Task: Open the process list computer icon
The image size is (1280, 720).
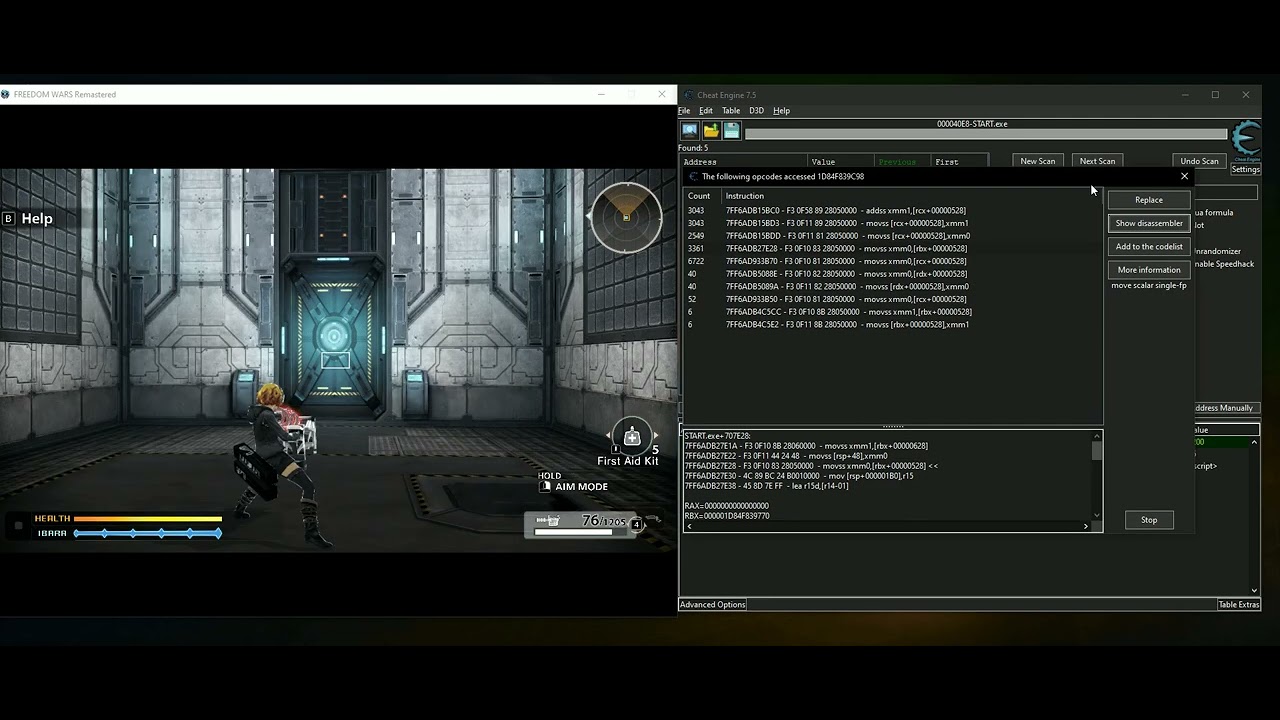Action: click(x=690, y=131)
